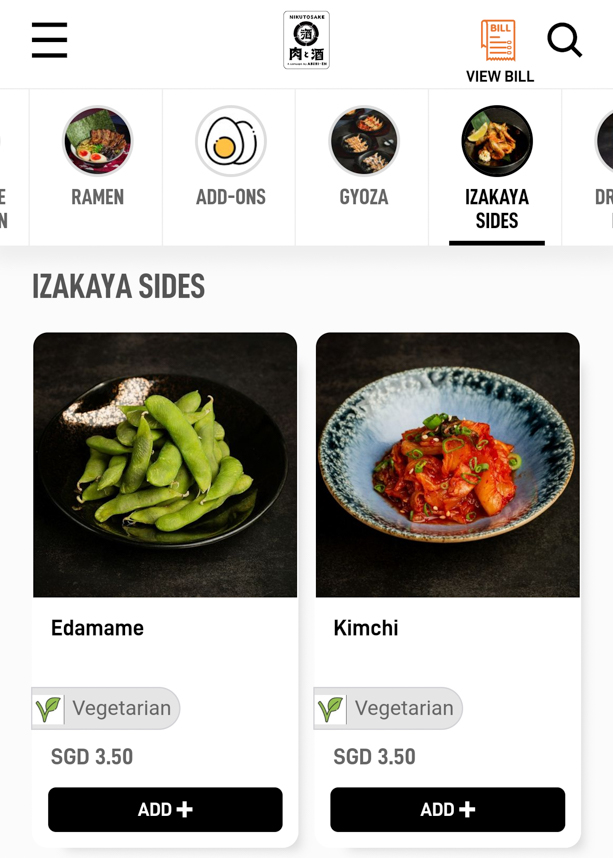Open the Kimchi item title
Screen dimensions: 613x858
point(366,628)
